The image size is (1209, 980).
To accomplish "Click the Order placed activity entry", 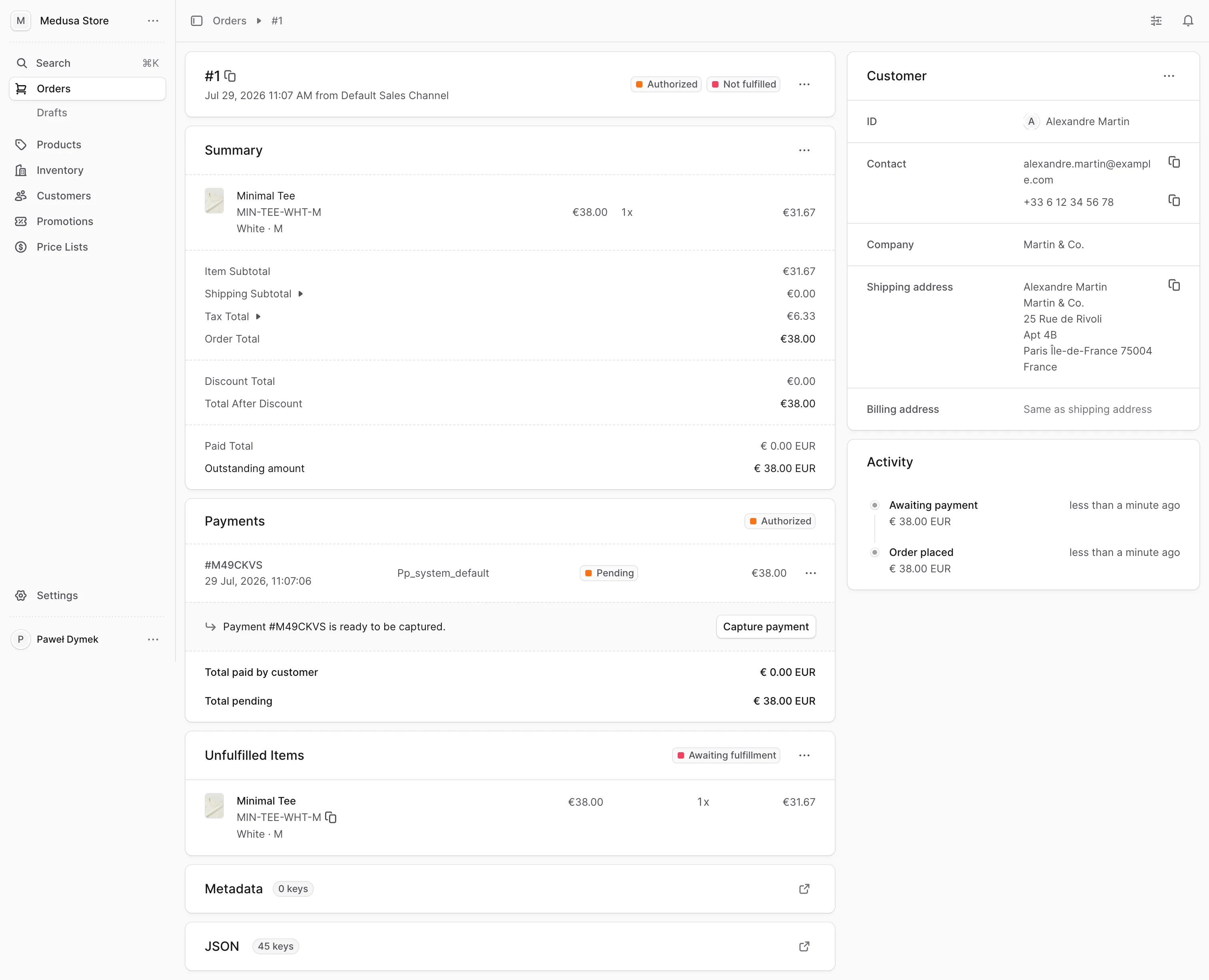I will (x=1025, y=561).
